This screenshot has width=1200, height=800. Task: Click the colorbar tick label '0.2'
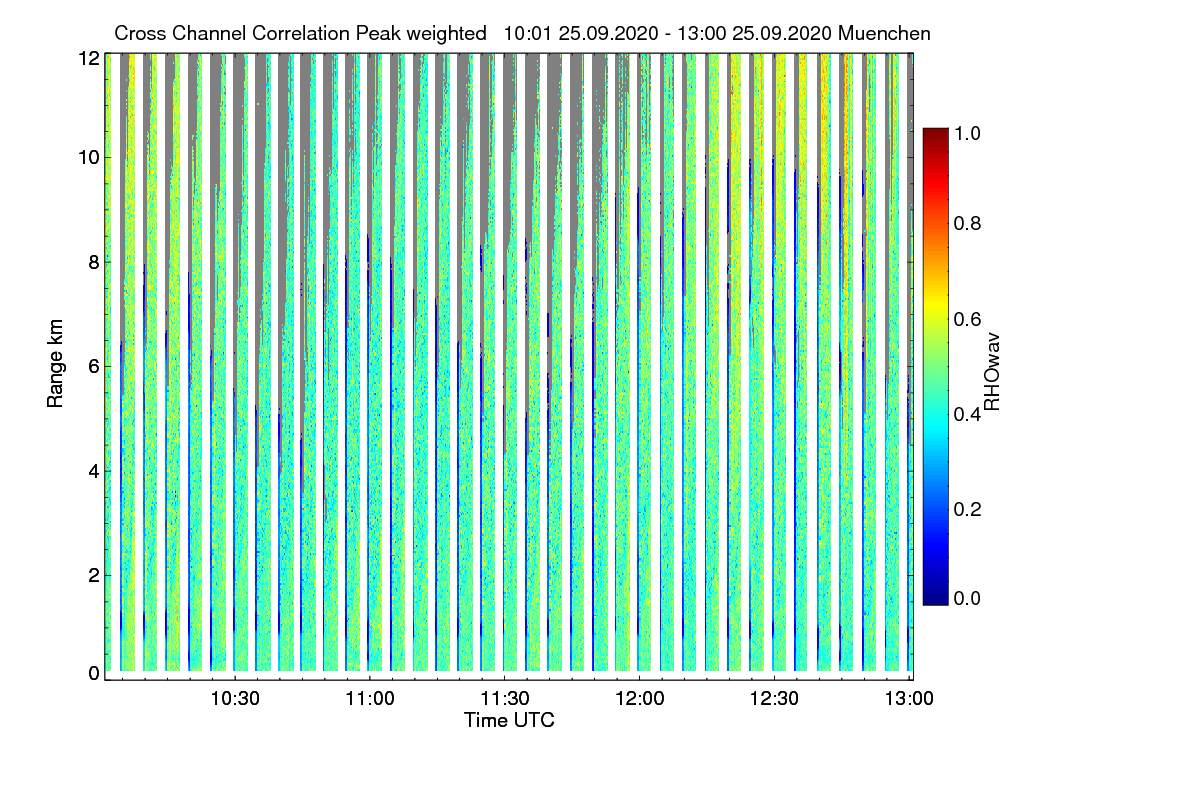click(966, 509)
